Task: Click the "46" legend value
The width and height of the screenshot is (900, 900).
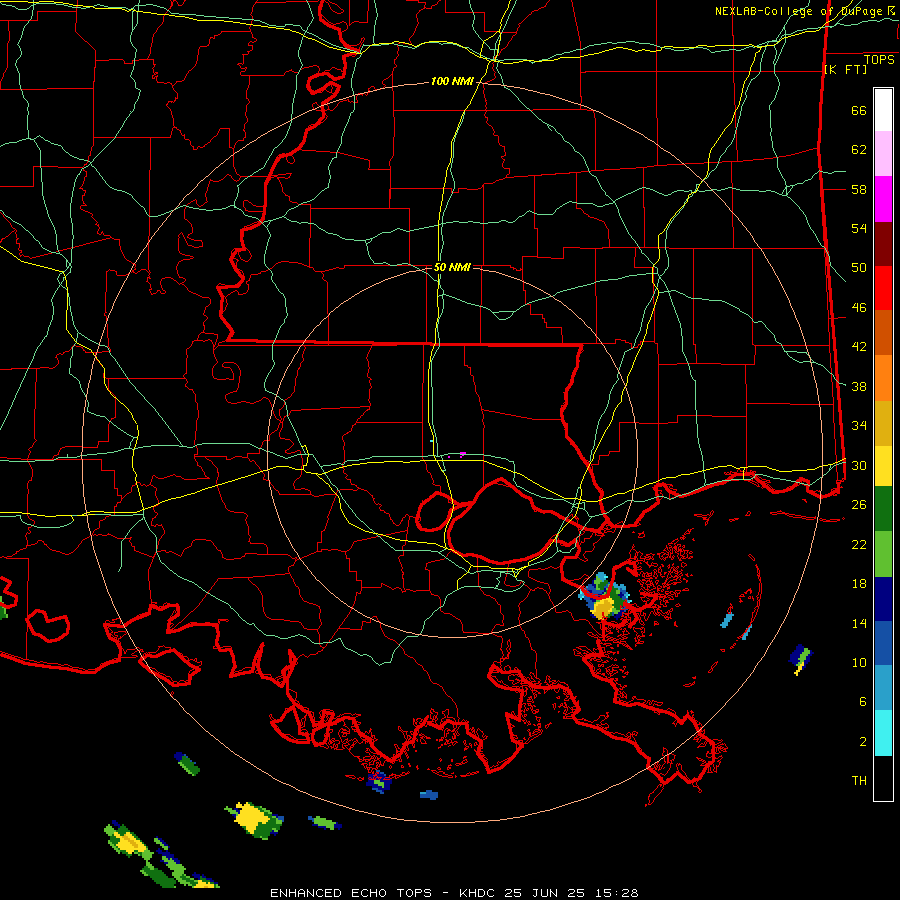Action: [x=859, y=308]
